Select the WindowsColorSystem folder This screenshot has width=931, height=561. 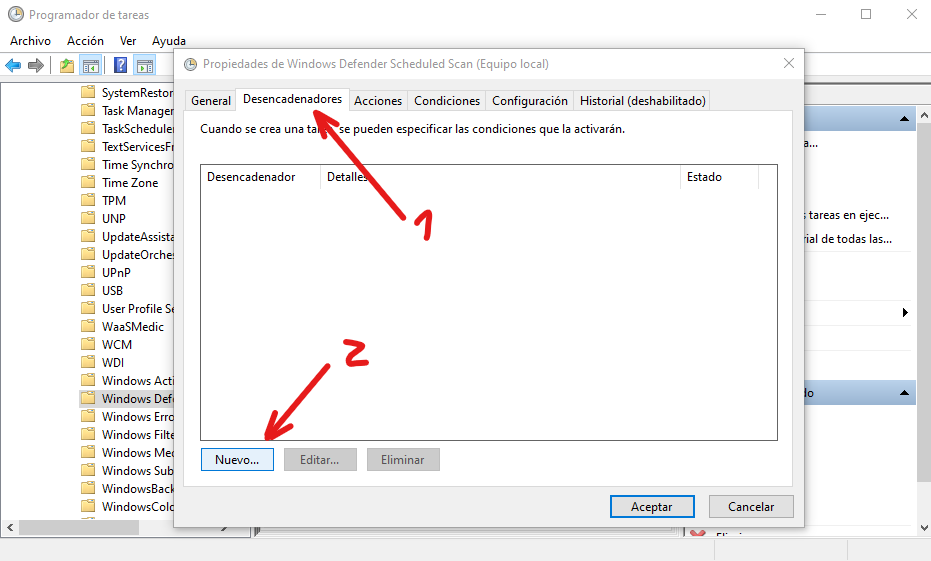138,506
